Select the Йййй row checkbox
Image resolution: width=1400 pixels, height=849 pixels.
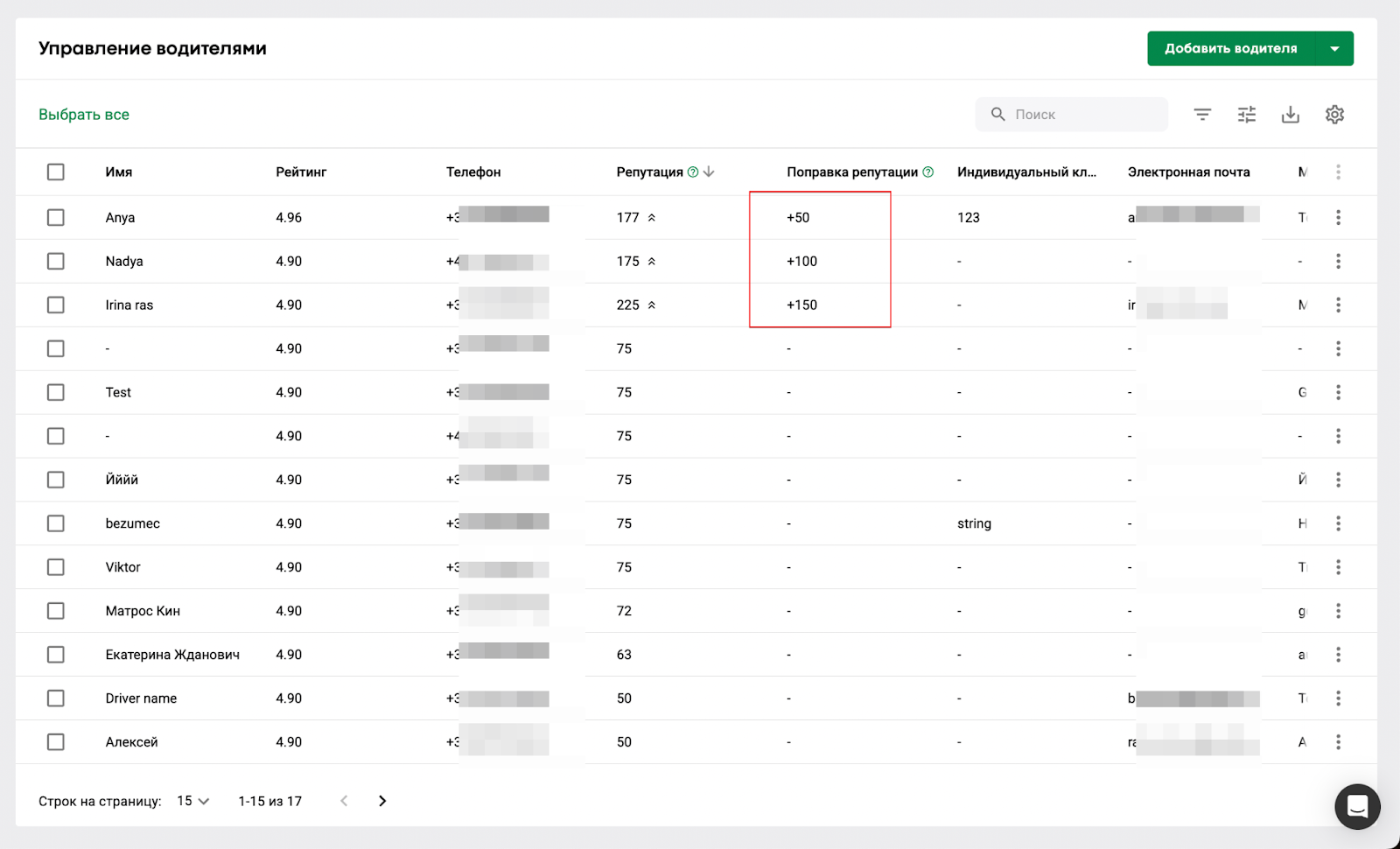(x=56, y=480)
